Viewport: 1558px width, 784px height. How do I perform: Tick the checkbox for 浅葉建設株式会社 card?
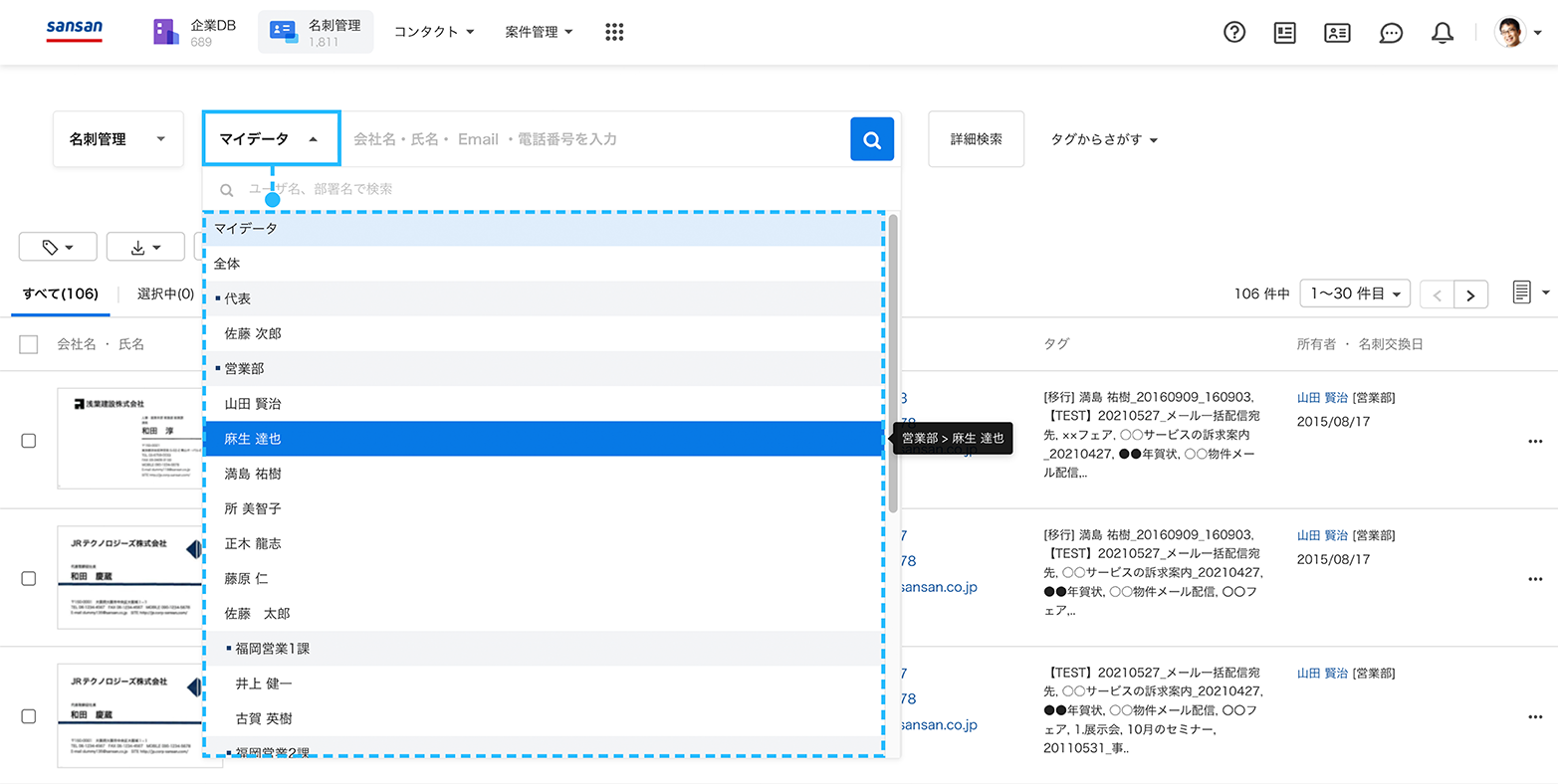[29, 441]
